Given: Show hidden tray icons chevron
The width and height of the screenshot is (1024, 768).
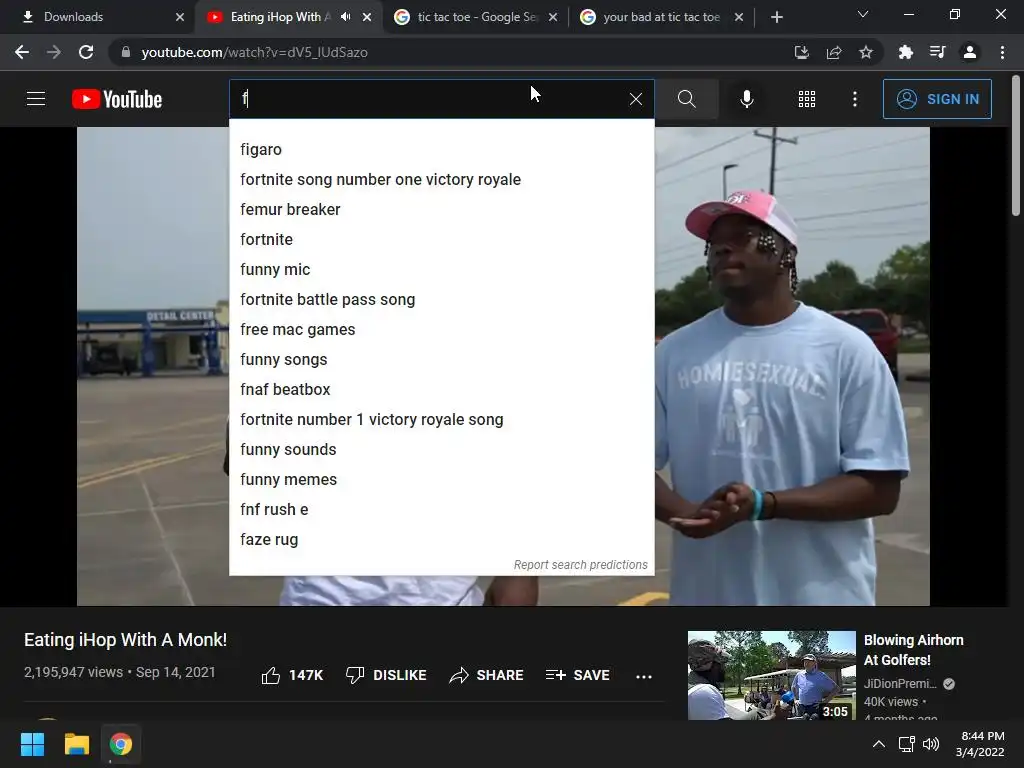Looking at the screenshot, I should click(x=879, y=744).
